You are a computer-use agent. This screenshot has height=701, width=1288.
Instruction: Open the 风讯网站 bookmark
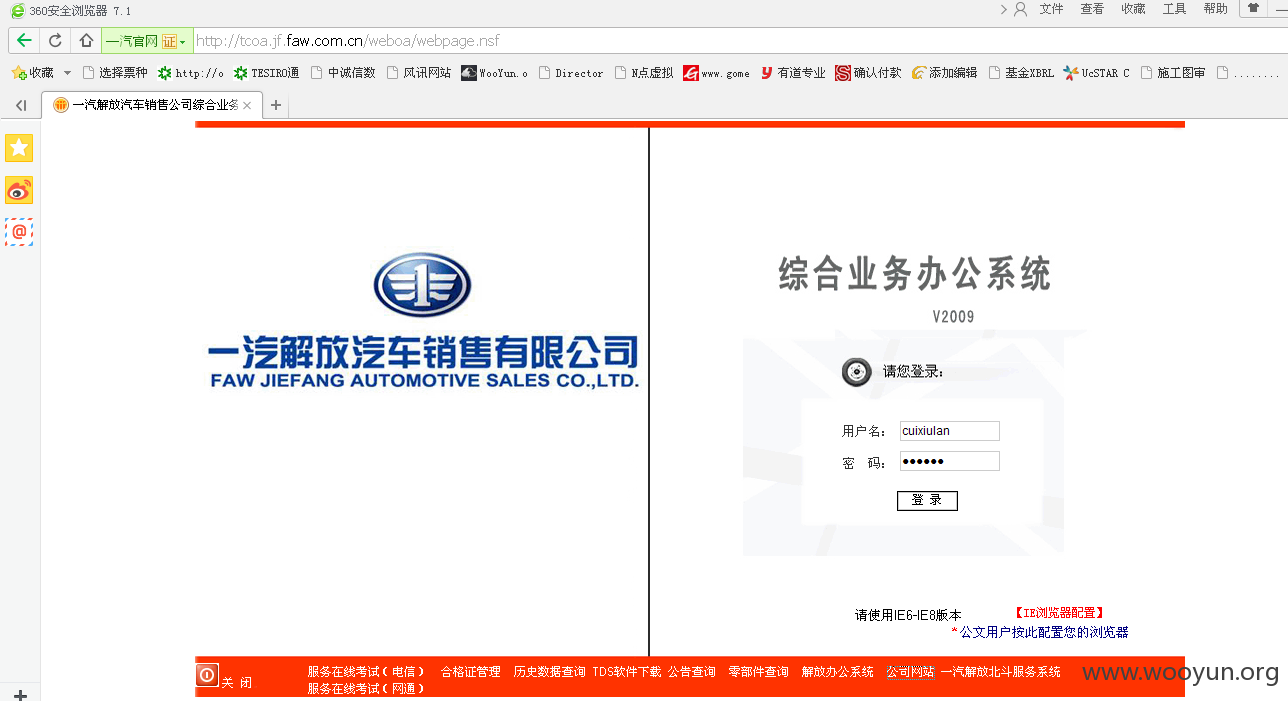[419, 73]
